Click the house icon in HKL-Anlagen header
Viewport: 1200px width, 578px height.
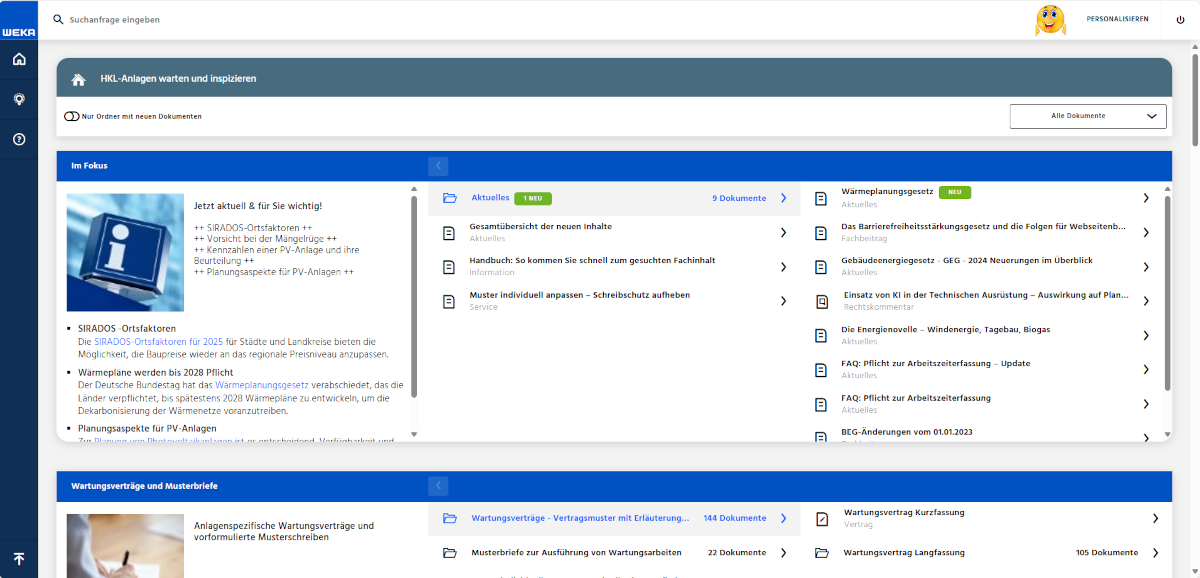click(79, 79)
